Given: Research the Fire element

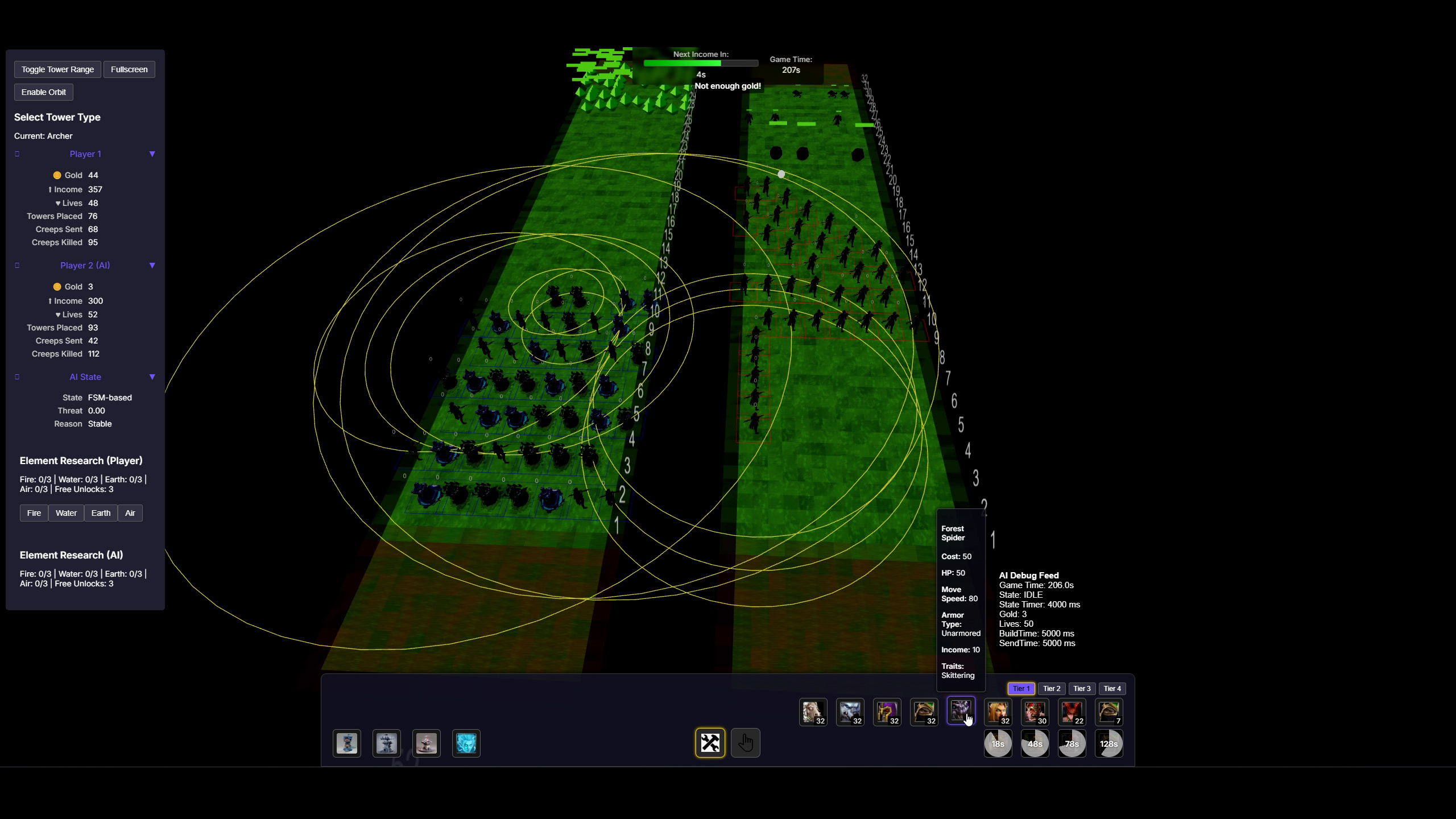Looking at the screenshot, I should coord(34,512).
